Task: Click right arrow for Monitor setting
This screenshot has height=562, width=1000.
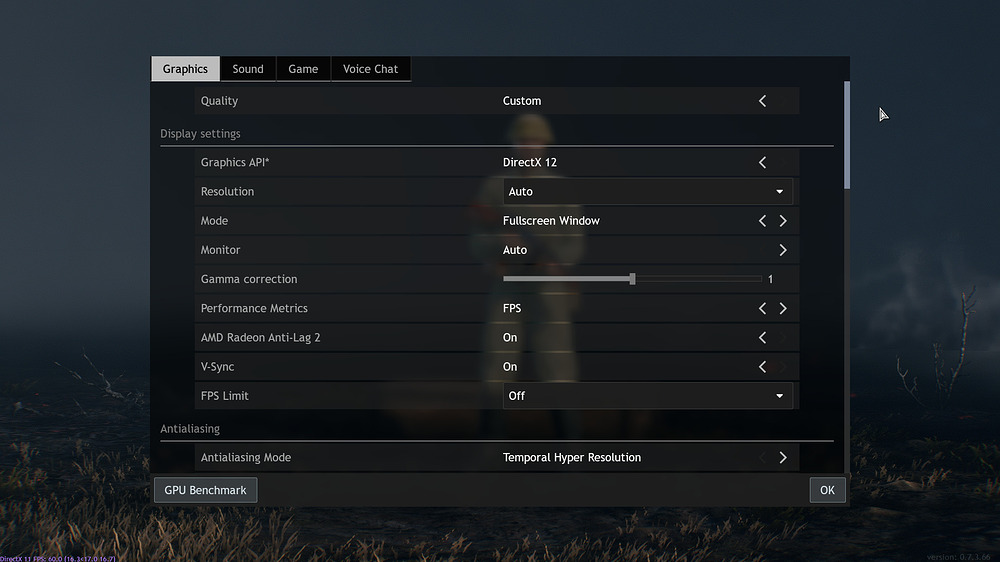Action: click(783, 250)
